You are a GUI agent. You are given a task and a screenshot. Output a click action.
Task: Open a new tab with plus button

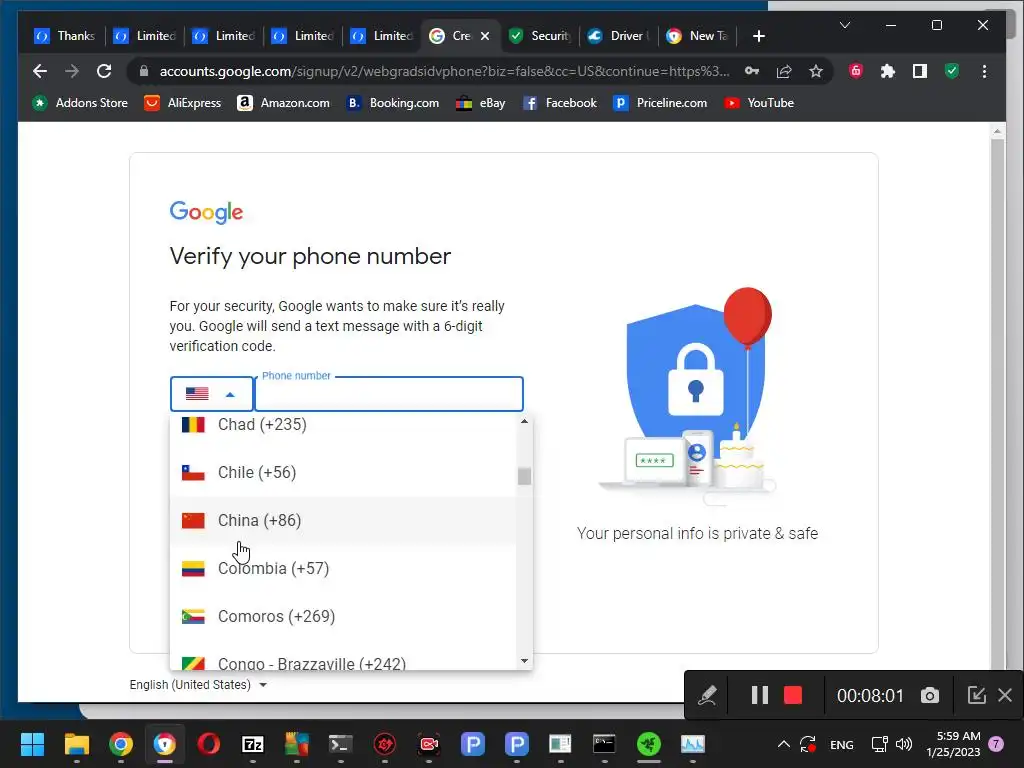758,36
